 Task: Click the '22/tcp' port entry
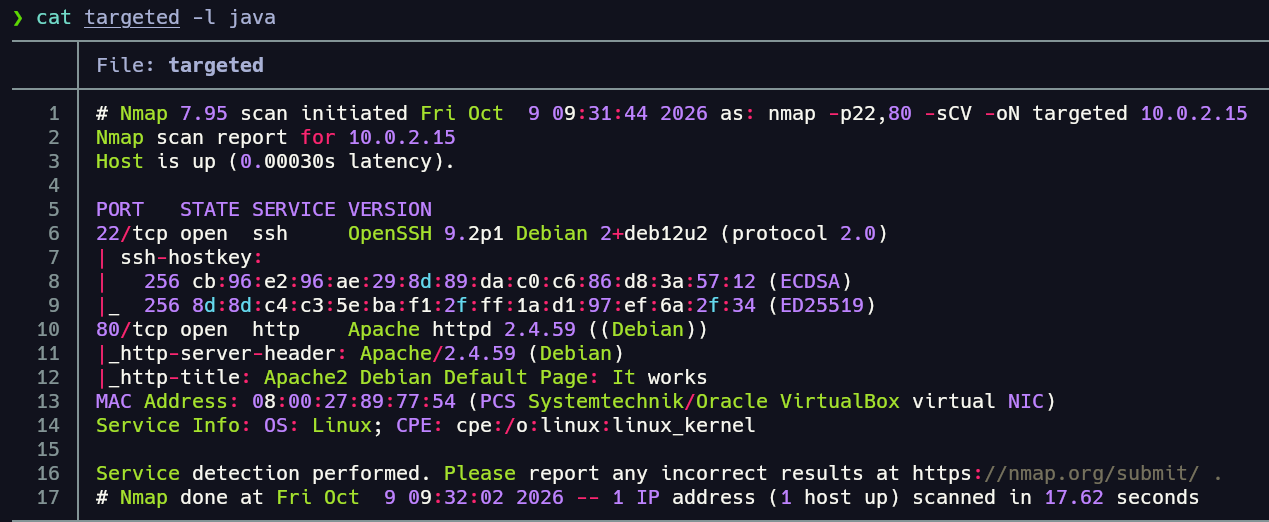(x=132, y=233)
